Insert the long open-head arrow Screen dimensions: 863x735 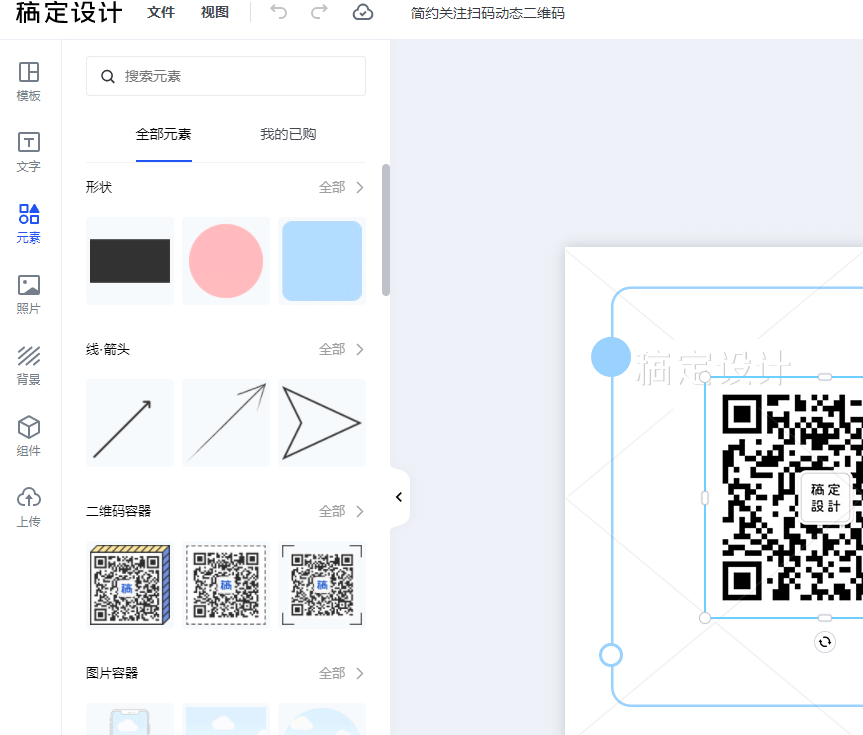(x=226, y=423)
